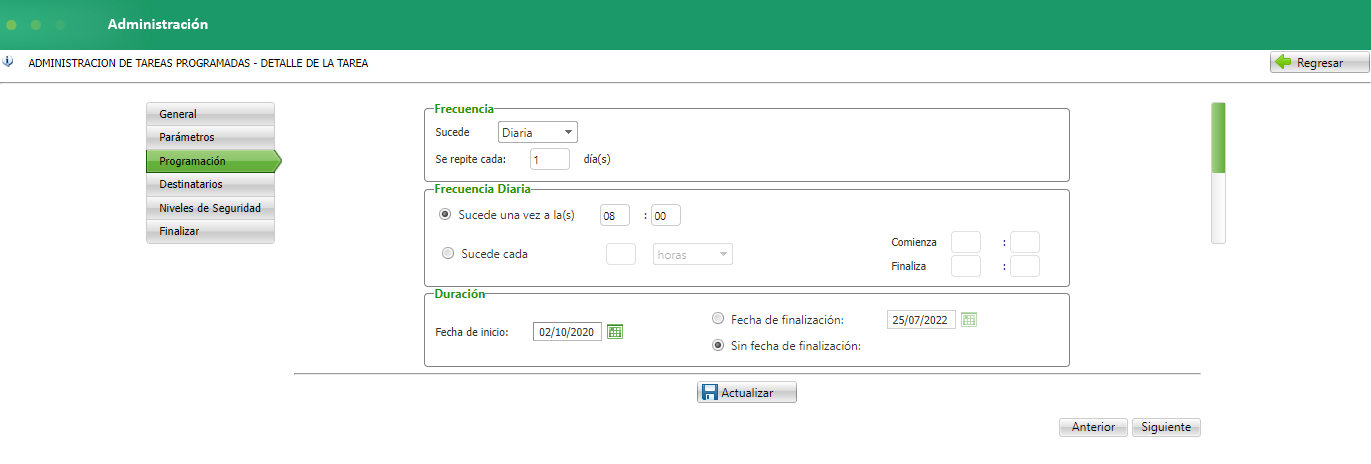Focus the 'Se repite cada' days input
This screenshot has width=1371, height=464.
[550, 159]
